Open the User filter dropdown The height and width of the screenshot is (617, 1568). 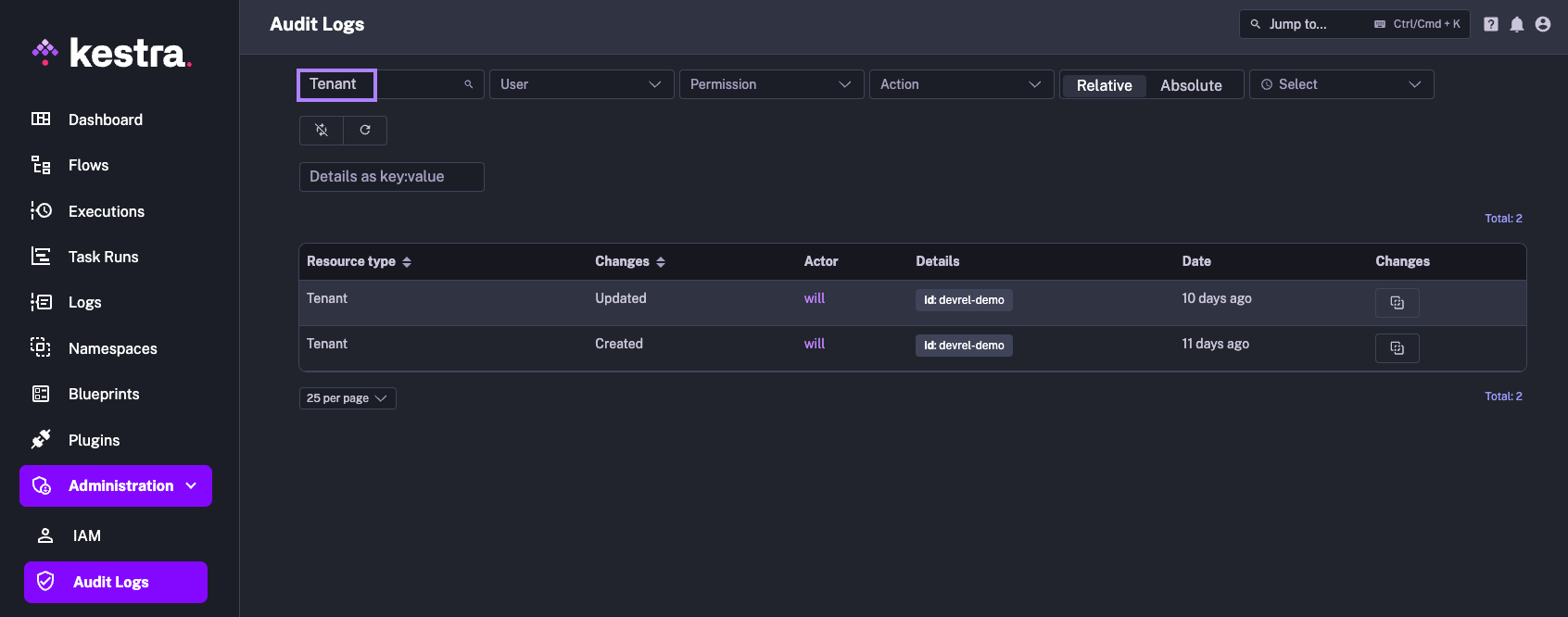click(x=581, y=84)
